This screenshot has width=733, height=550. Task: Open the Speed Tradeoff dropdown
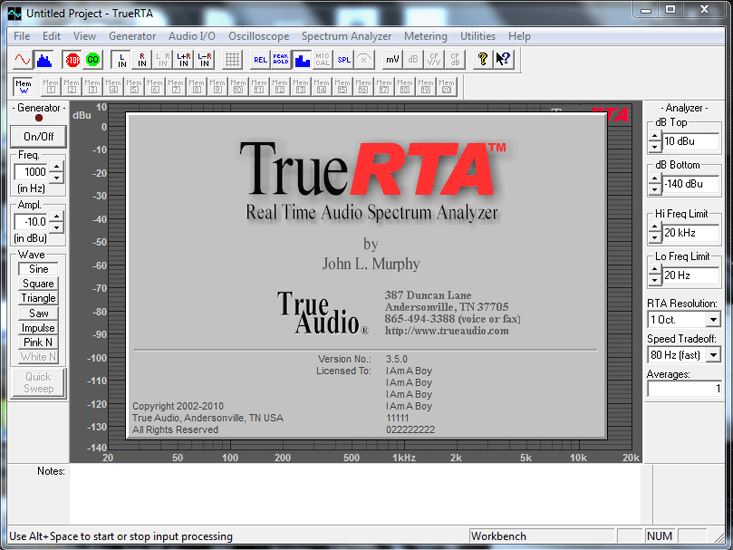tap(713, 355)
